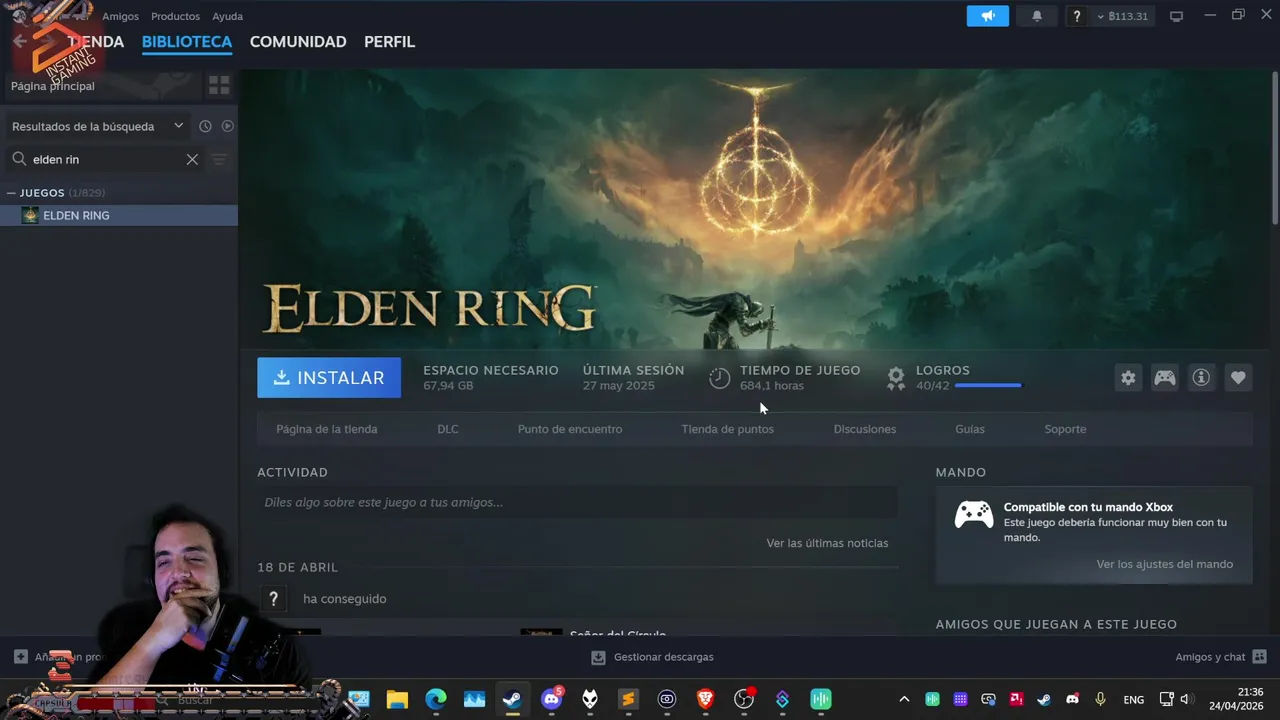Image resolution: width=1280 pixels, height=720 pixels.
Task: Open controller settings gamepad icon
Action: pos(1165,378)
